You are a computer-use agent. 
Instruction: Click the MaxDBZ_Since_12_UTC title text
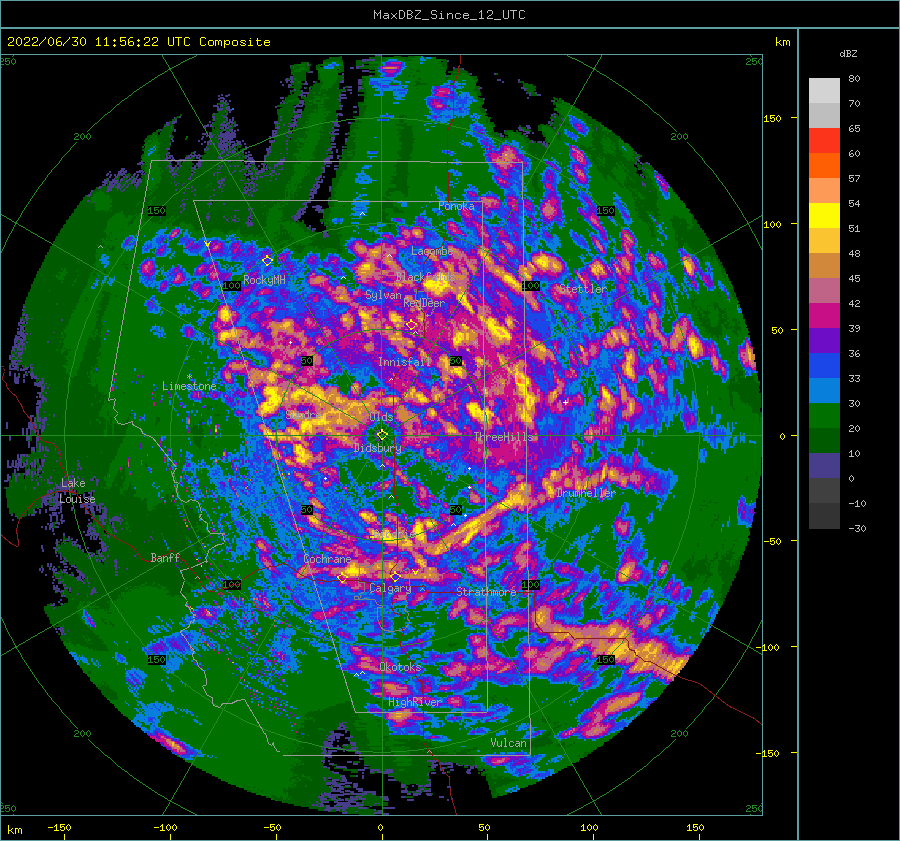click(x=449, y=15)
